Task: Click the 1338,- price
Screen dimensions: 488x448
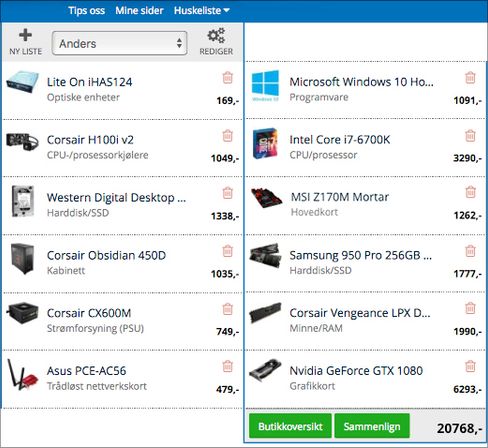Action: pyautogui.click(x=225, y=216)
